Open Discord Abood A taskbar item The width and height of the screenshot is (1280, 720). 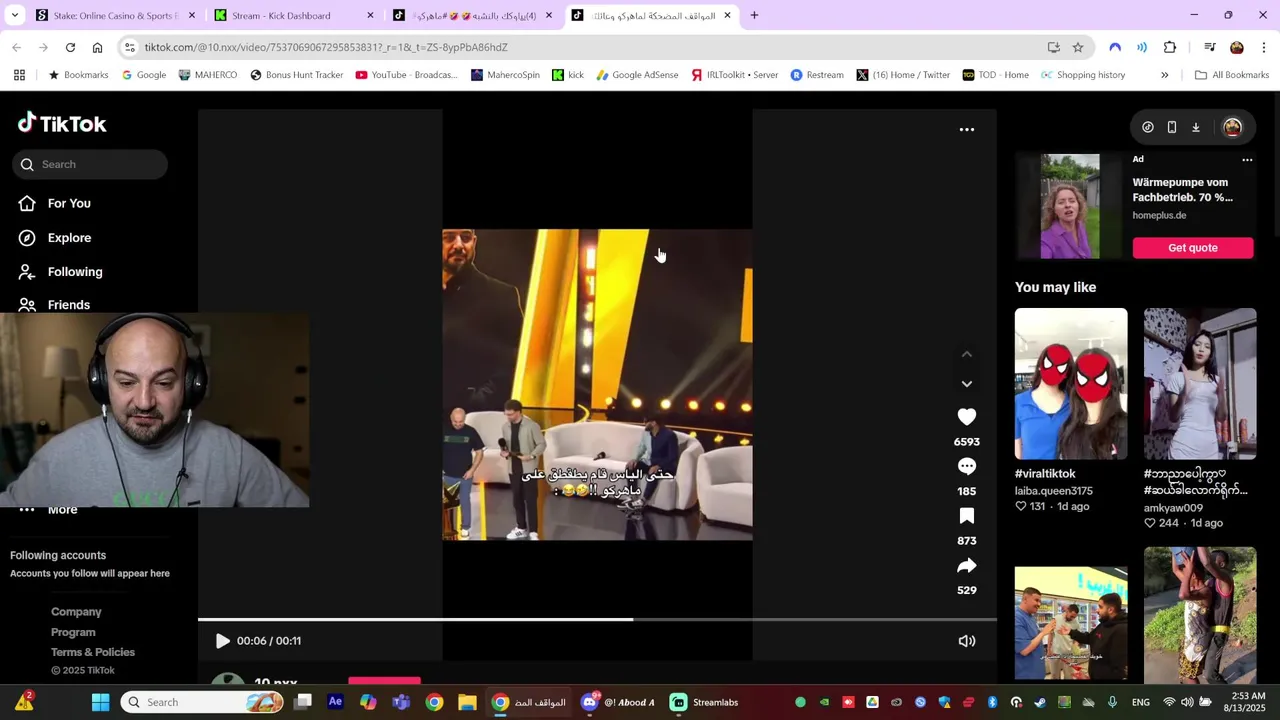[x=618, y=702]
